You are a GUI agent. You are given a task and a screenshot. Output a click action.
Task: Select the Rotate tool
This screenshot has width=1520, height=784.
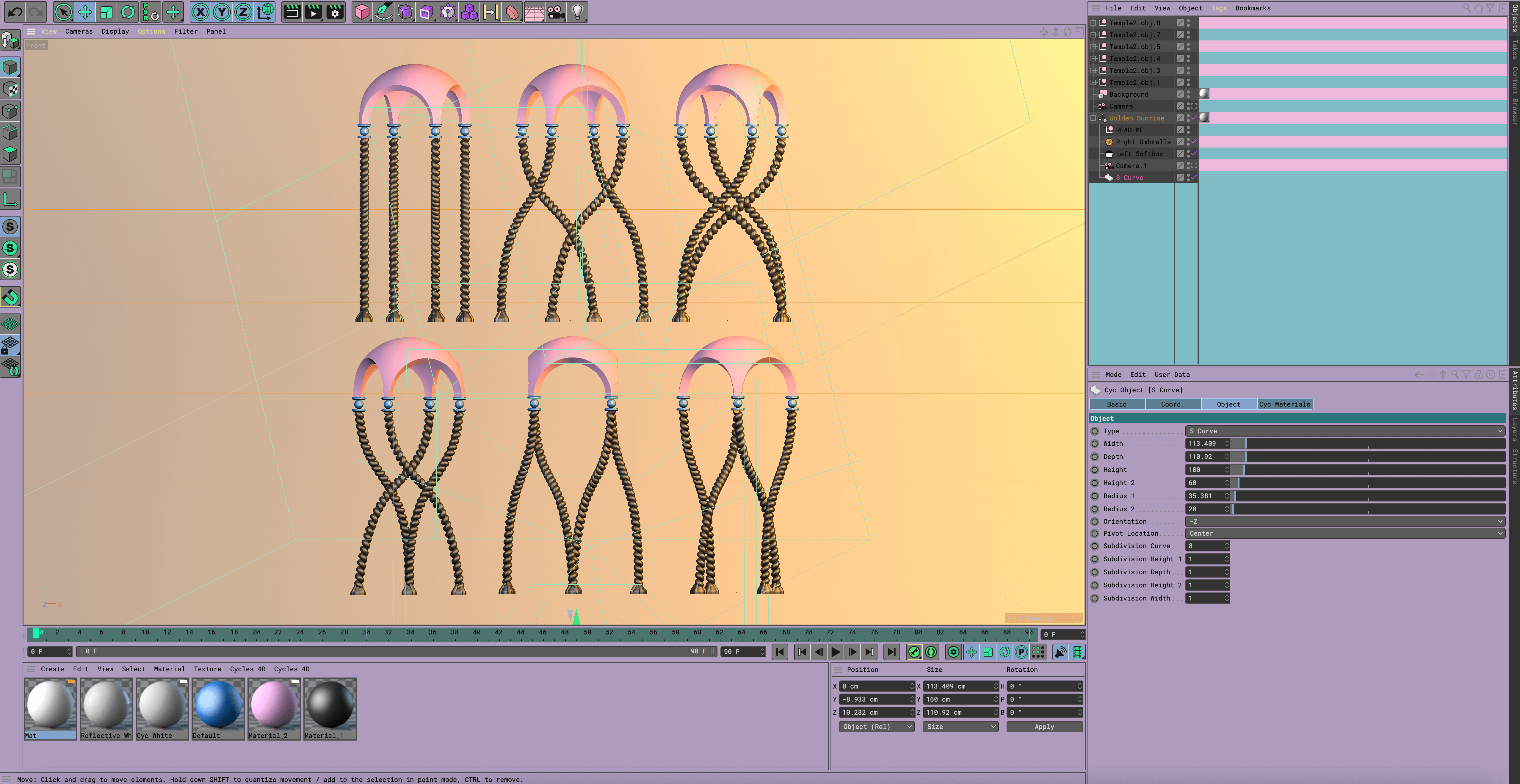pos(127,12)
